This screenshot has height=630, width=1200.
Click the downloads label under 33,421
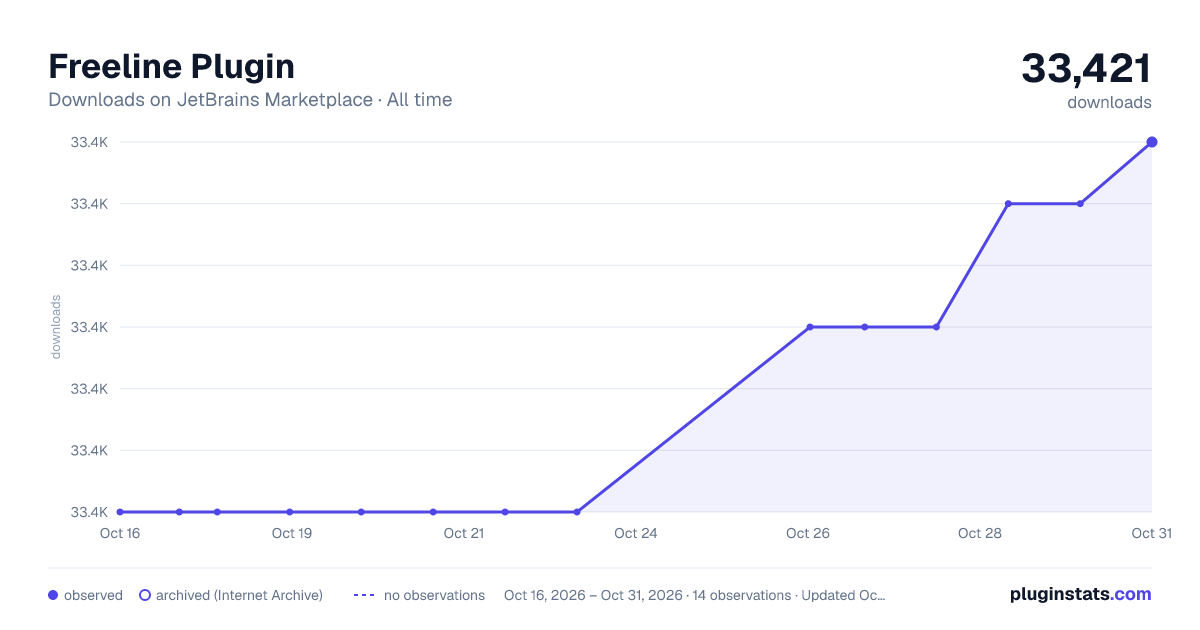tap(1109, 102)
